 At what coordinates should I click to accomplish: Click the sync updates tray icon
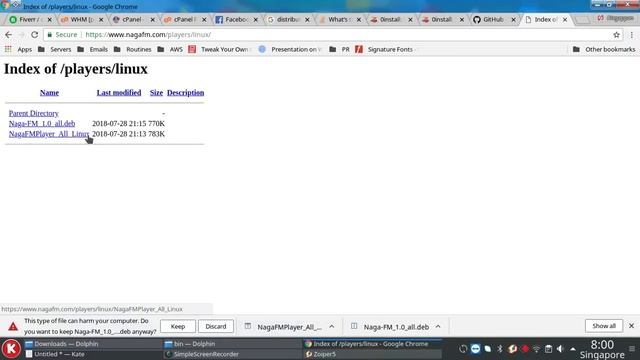(x=463, y=349)
